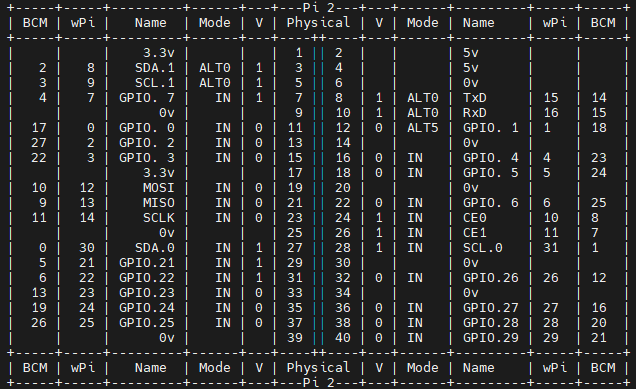Screen dimensions: 636x389
Task: Select the SDA.0 name cell
Action: click(x=155, y=248)
